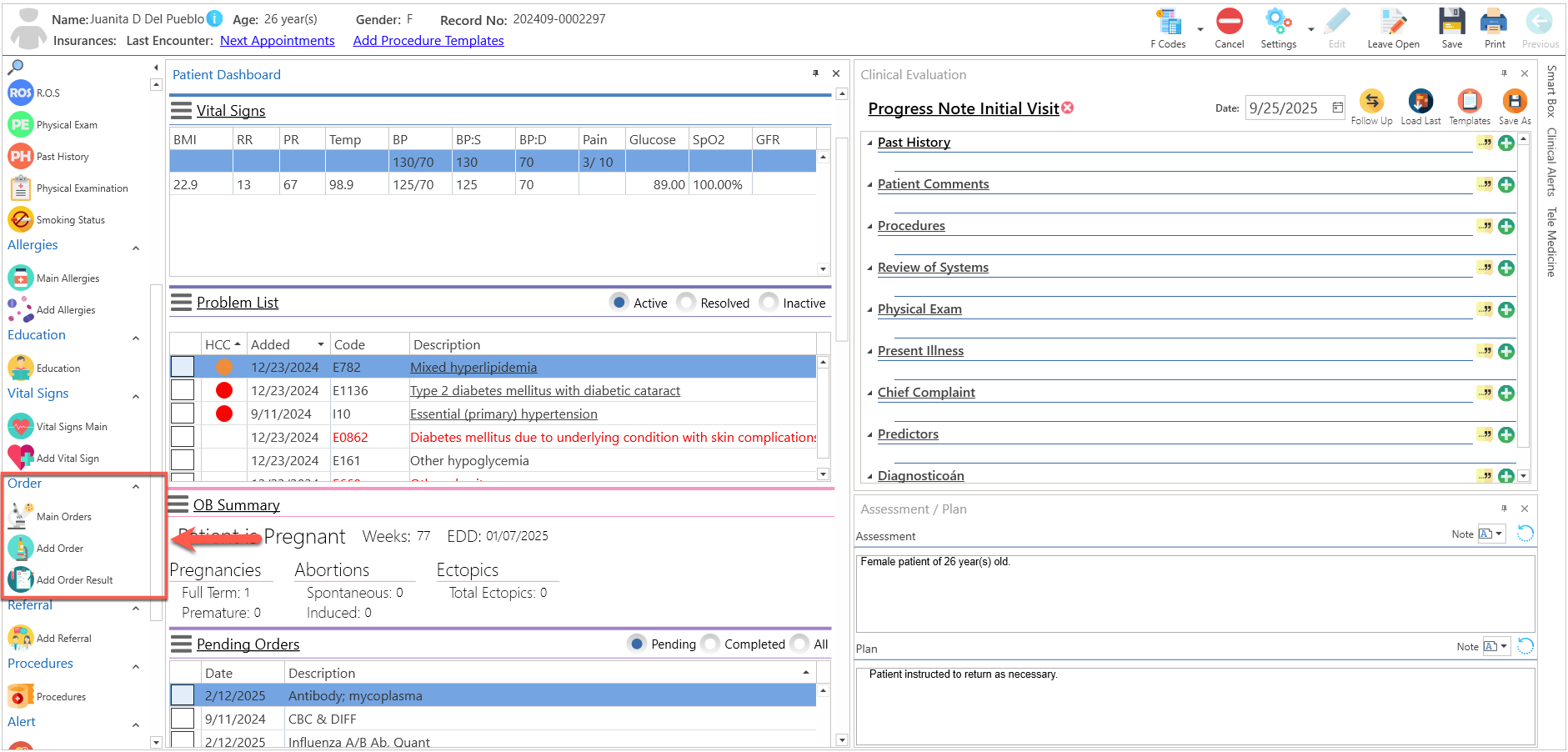Open Past History sidebar item
The height and width of the screenshot is (752, 1568).
48,156
